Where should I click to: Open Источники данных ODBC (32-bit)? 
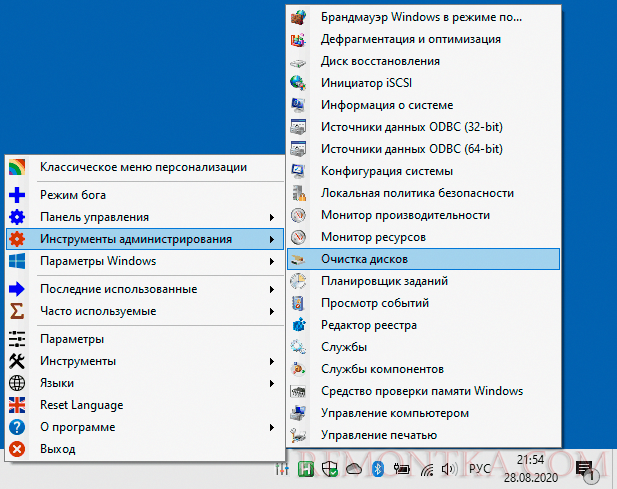423,127
